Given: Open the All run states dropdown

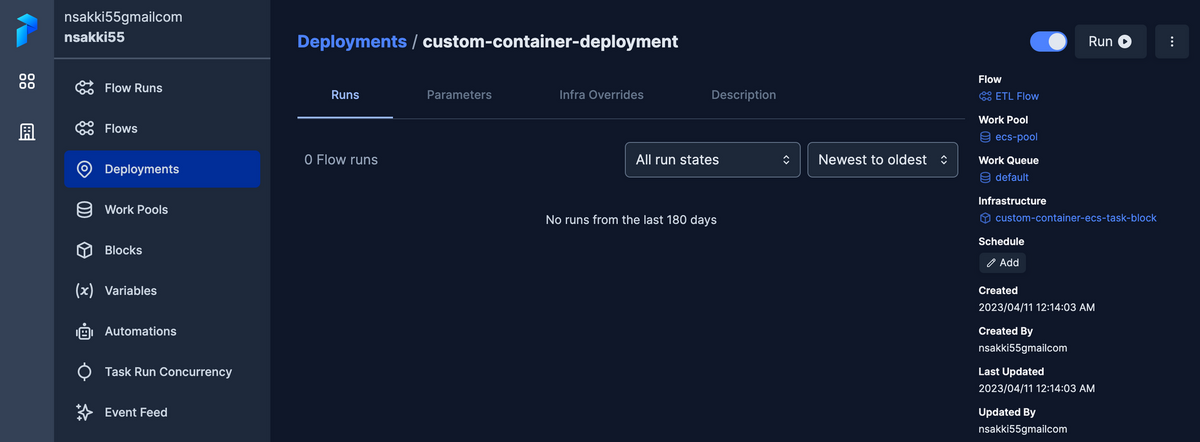Looking at the screenshot, I should pyautogui.click(x=712, y=160).
